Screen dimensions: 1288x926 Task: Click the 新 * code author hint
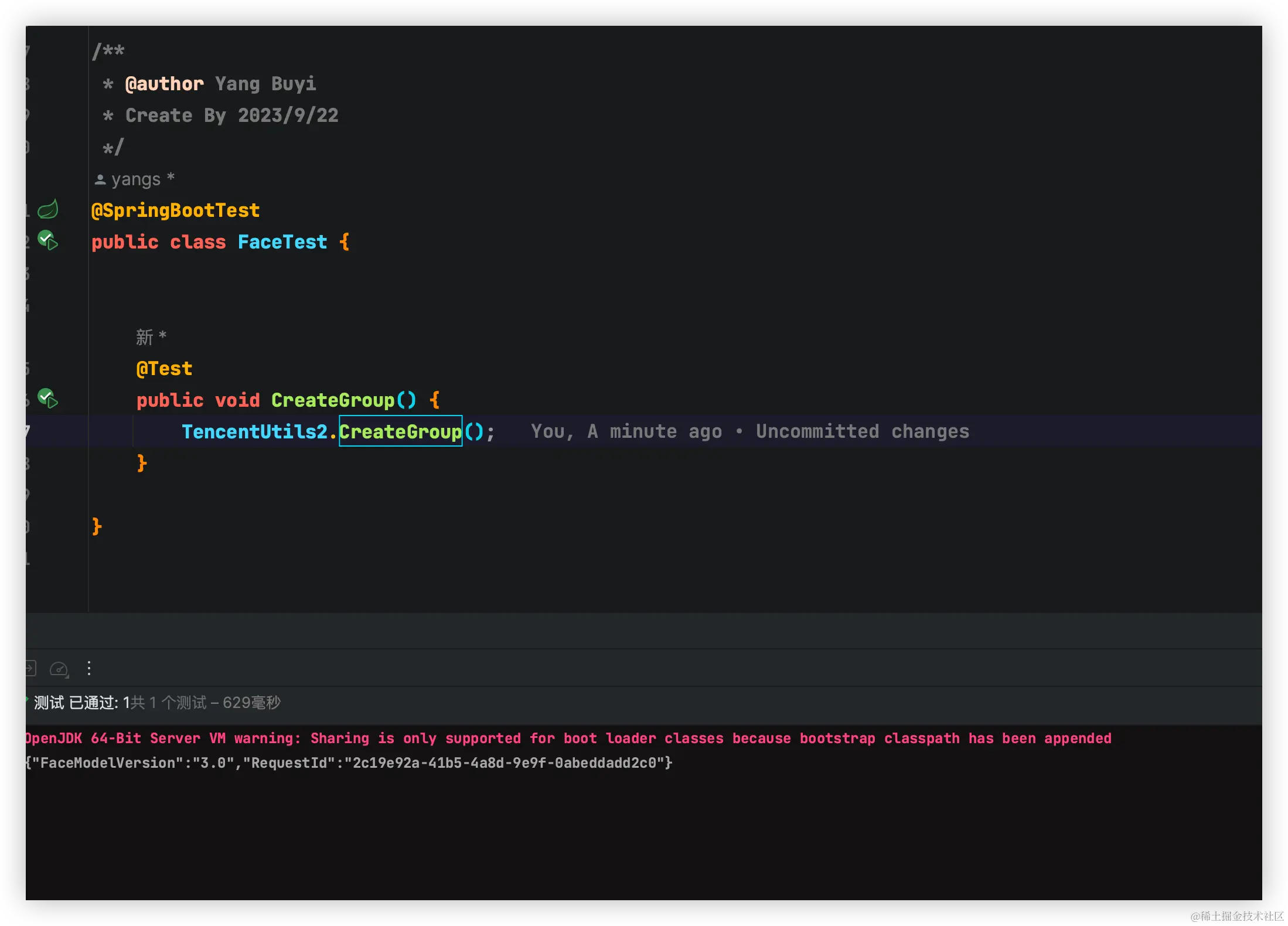(x=151, y=337)
